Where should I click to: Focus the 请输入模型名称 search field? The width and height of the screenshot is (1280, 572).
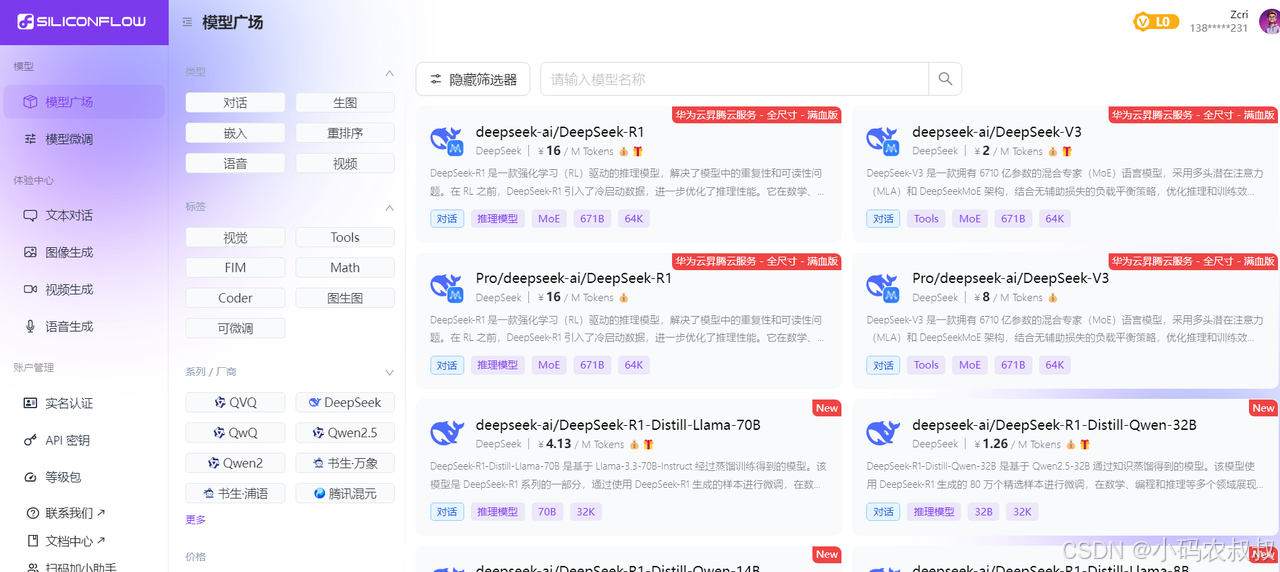pyautogui.click(x=735, y=79)
